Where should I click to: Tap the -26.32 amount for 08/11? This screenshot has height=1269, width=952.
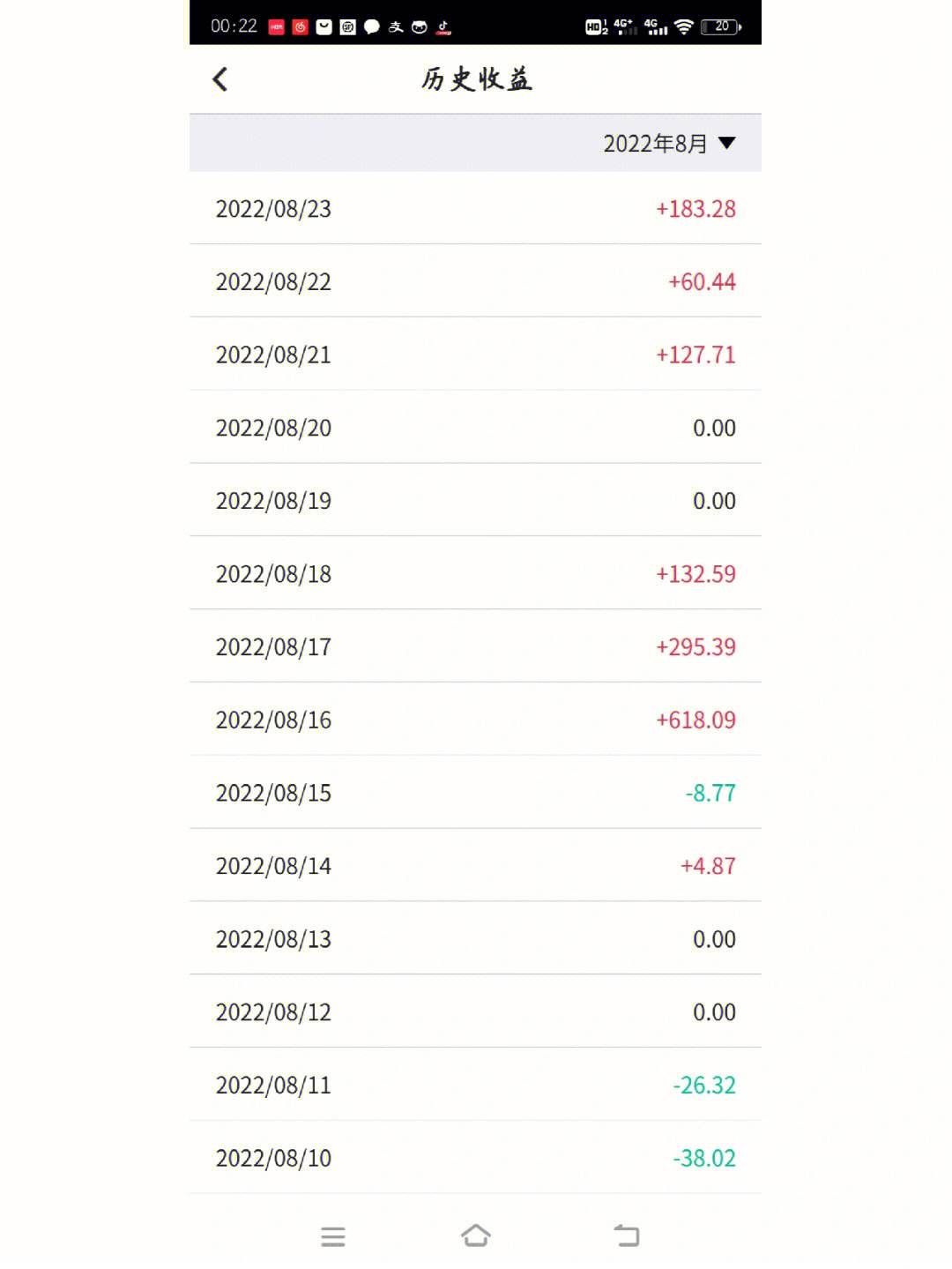tap(703, 1085)
